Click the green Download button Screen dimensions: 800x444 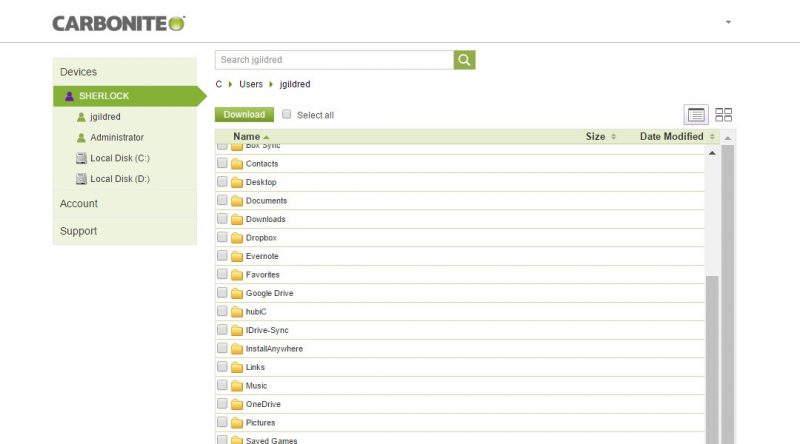tap(244, 114)
